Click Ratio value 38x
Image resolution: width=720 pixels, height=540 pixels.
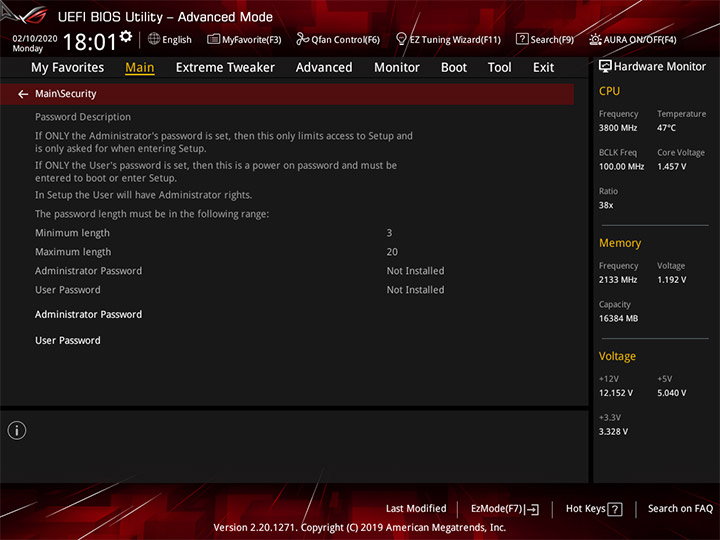tap(606, 205)
